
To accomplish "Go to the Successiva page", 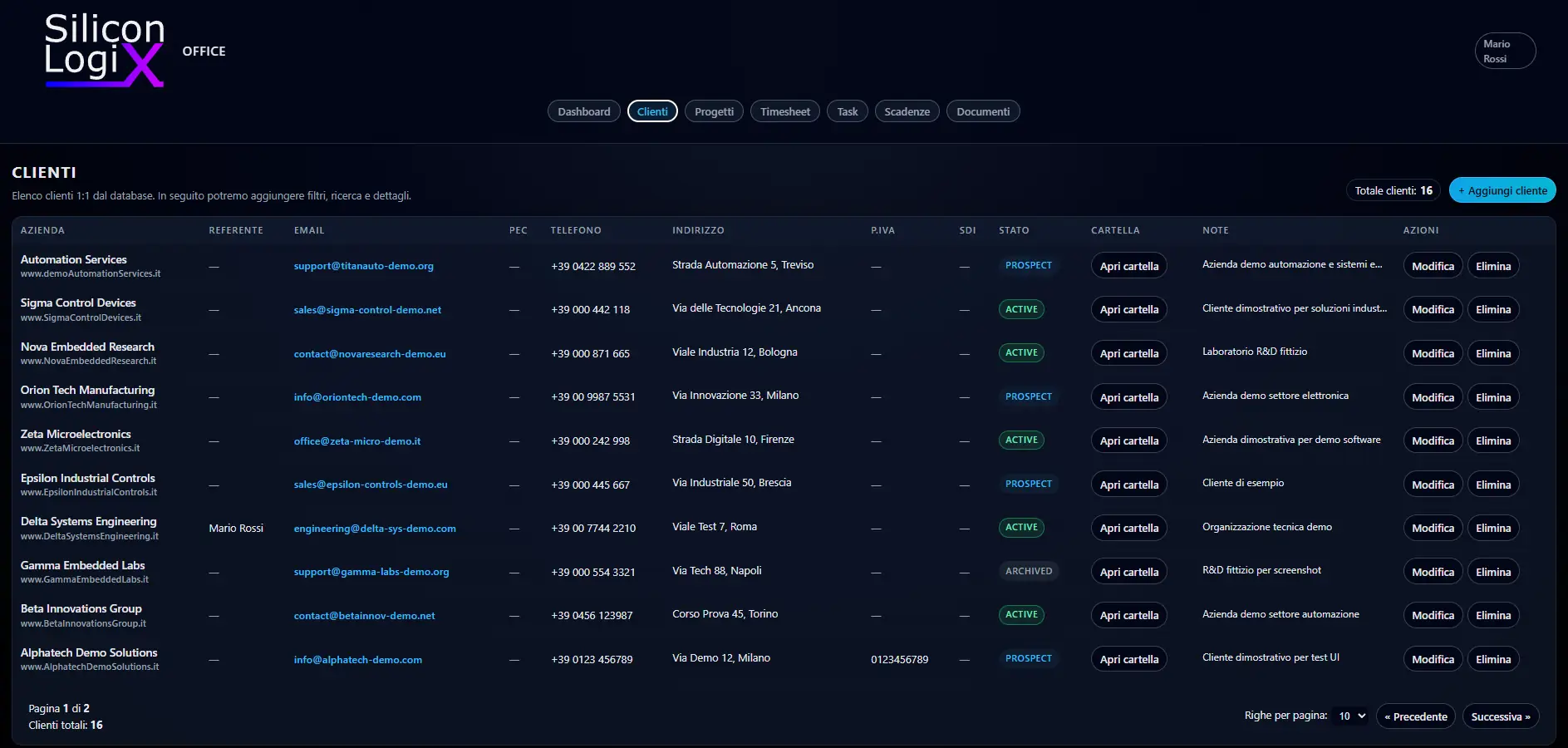I will [1500, 716].
